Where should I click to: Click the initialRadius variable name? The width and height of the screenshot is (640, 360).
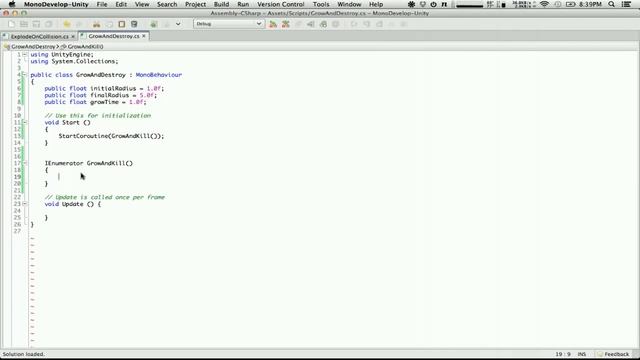pos(113,88)
